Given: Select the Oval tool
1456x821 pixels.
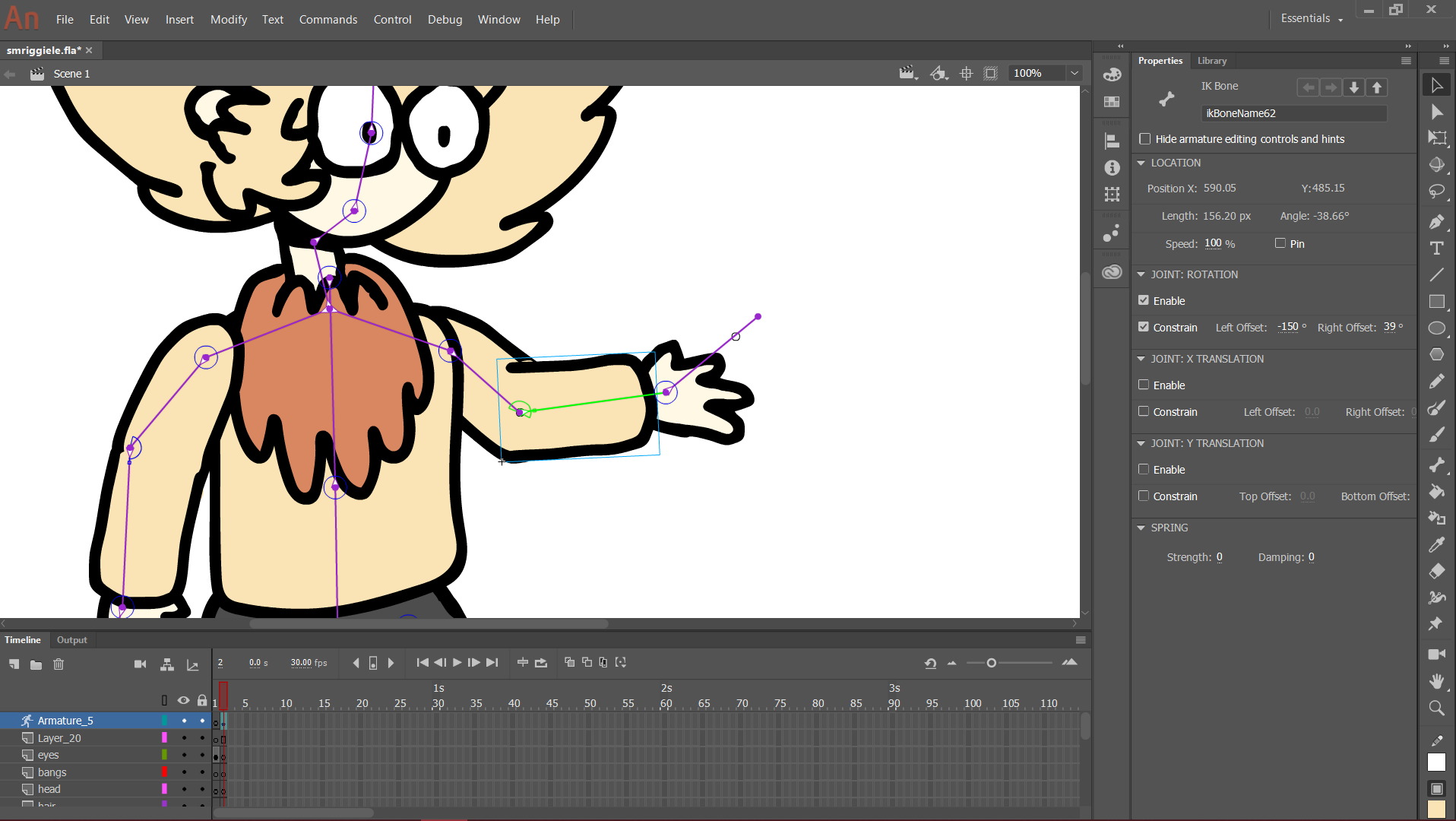Looking at the screenshot, I should click(x=1436, y=328).
